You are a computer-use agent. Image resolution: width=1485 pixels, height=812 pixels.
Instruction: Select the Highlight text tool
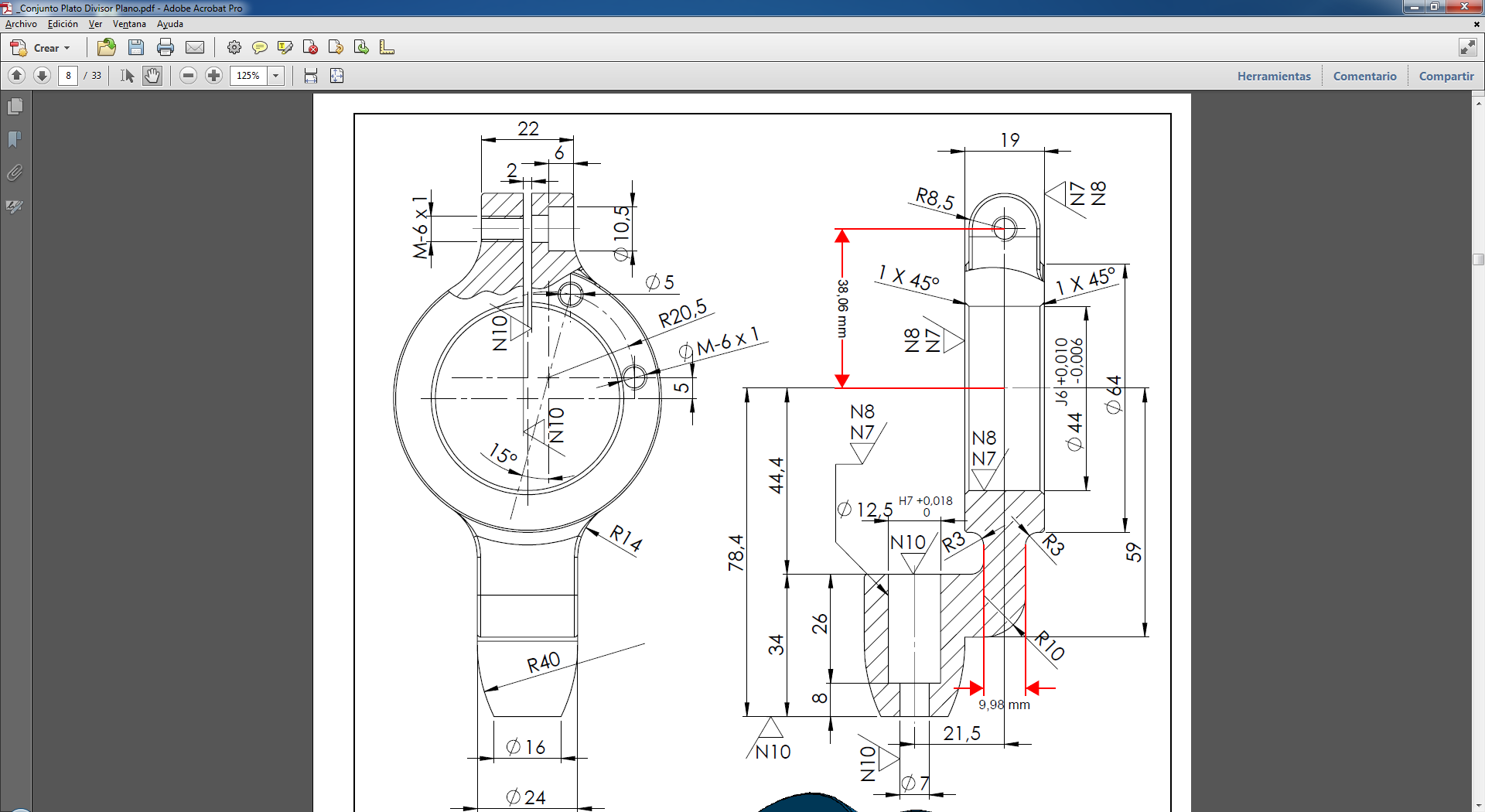[x=285, y=48]
